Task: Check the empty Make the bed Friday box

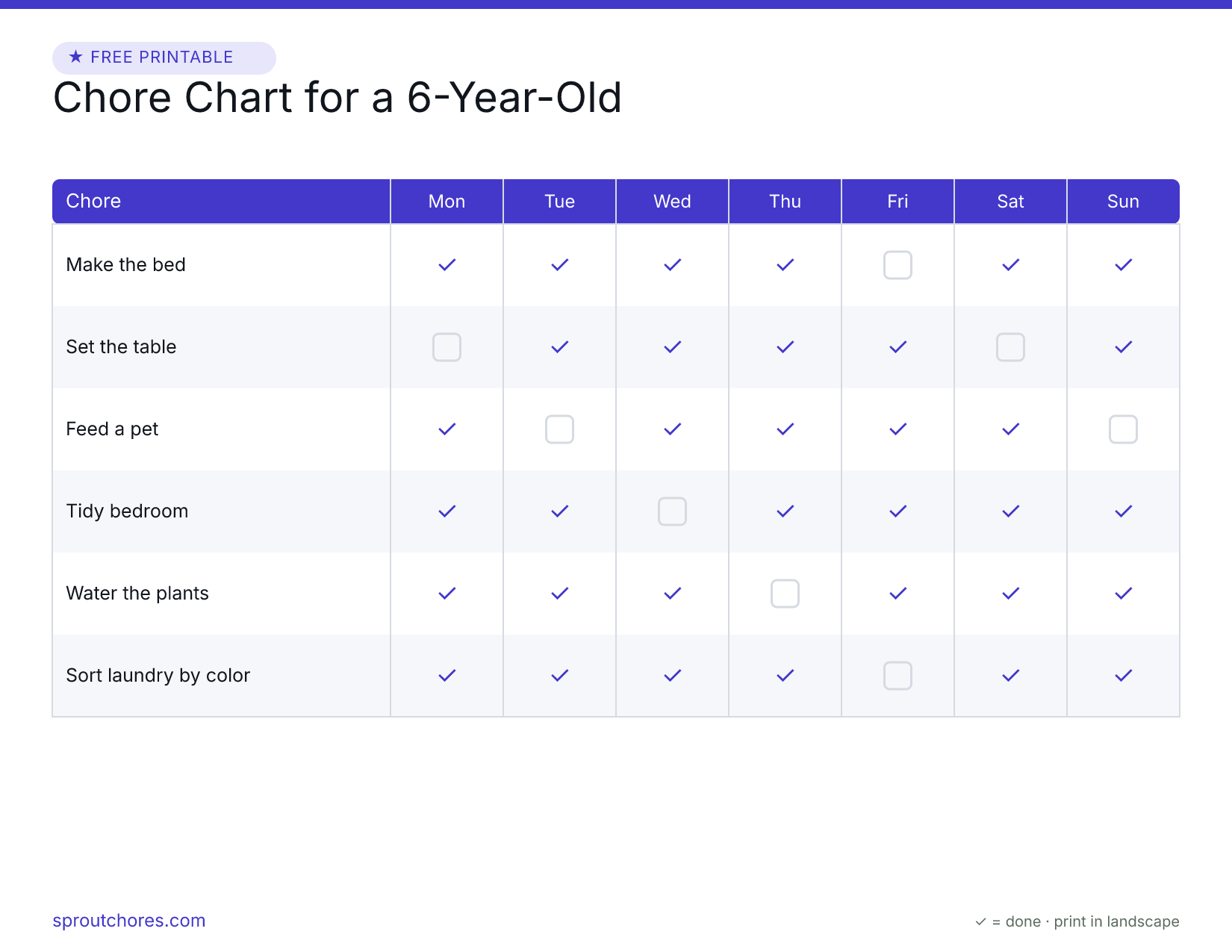Action: (897, 265)
